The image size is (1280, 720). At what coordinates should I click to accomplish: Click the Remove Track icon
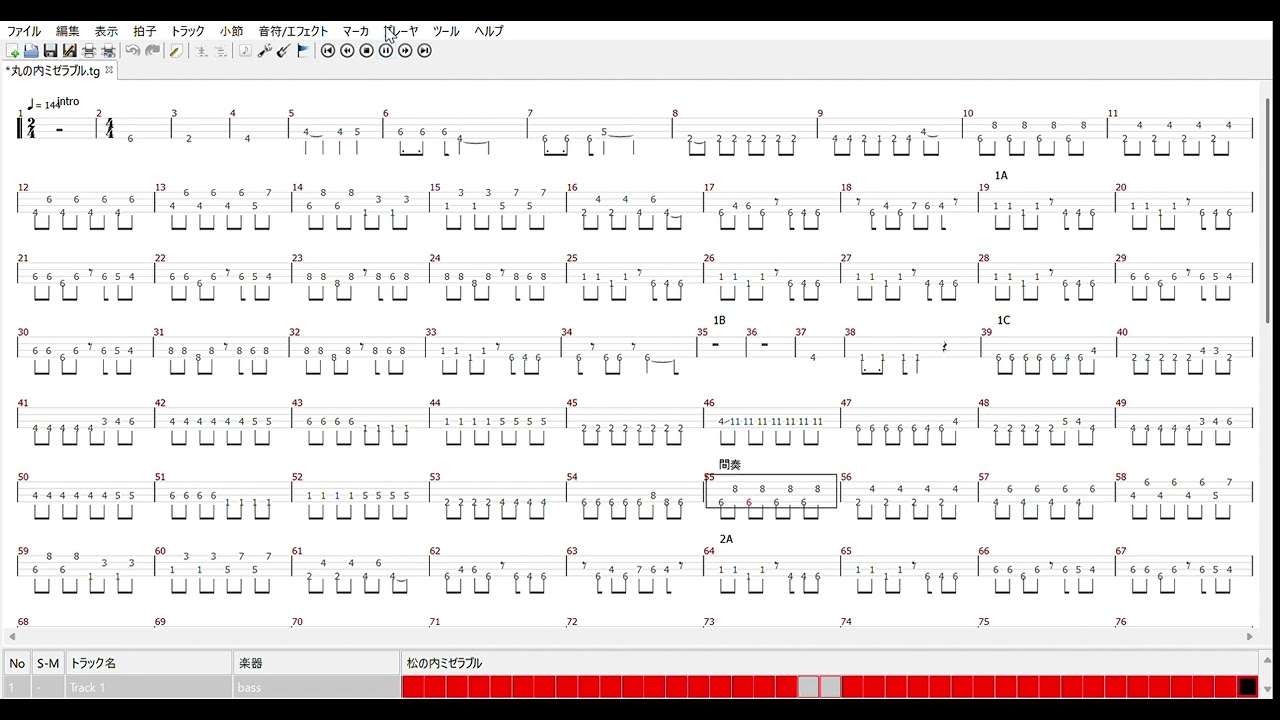(x=220, y=51)
